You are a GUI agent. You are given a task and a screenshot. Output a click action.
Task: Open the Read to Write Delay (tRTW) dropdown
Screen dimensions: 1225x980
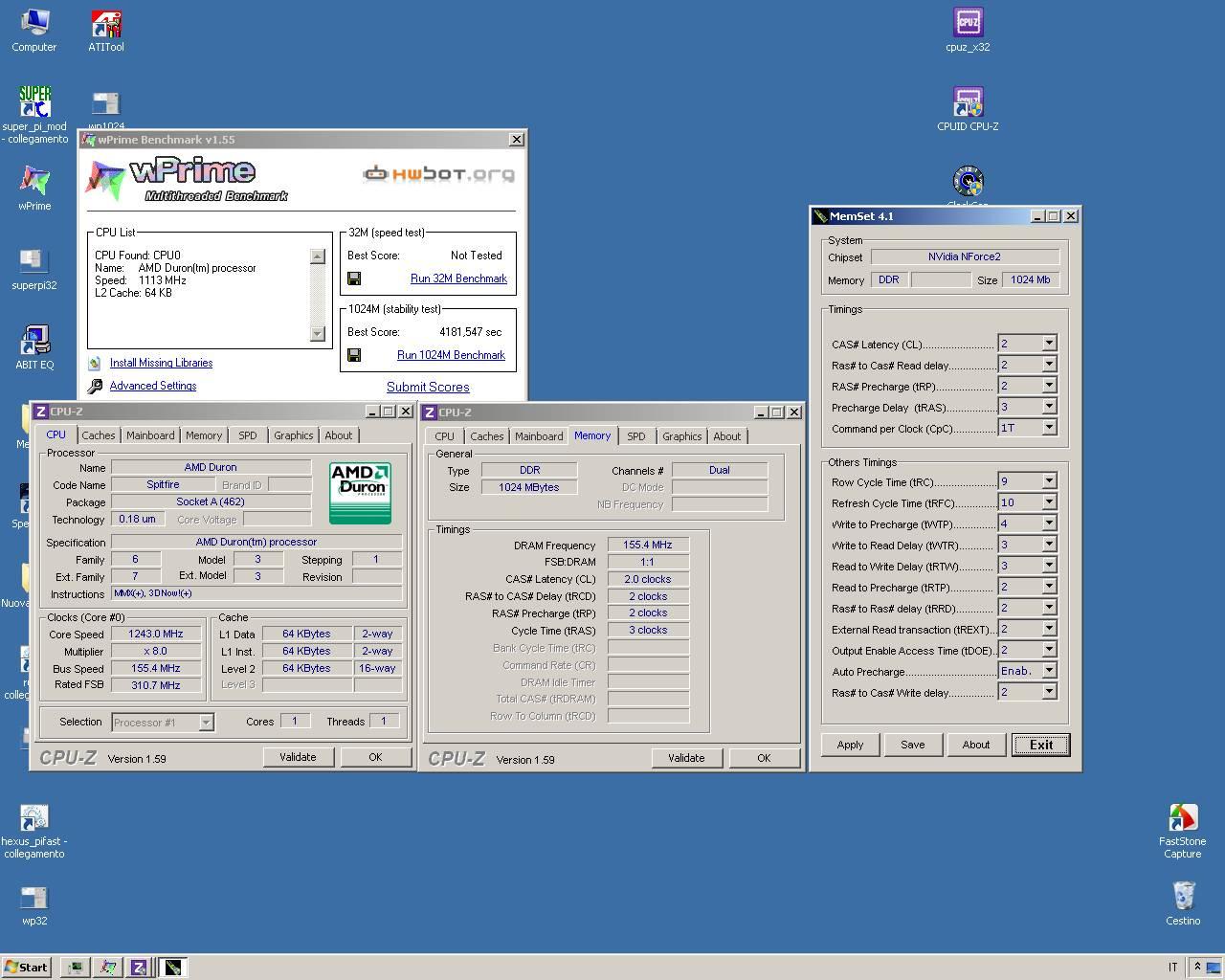point(1049,566)
